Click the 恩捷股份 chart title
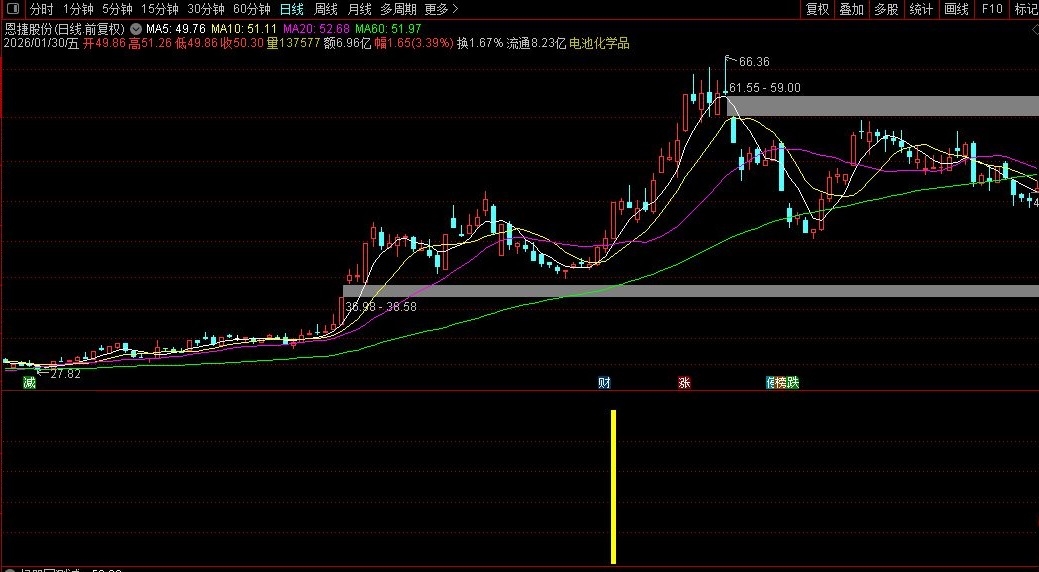The image size is (1039, 572). click(x=64, y=29)
